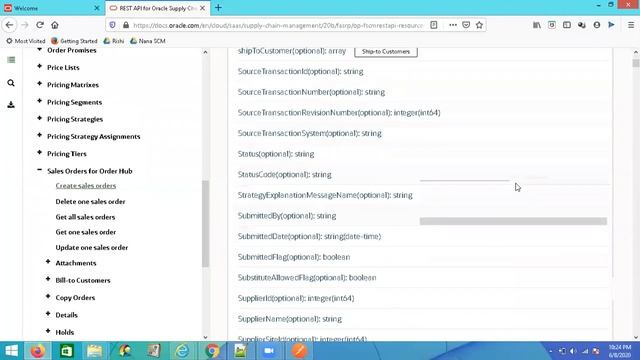640x360 pixels.
Task: Close the REST API for Oracle tab
Action: click(202, 8)
